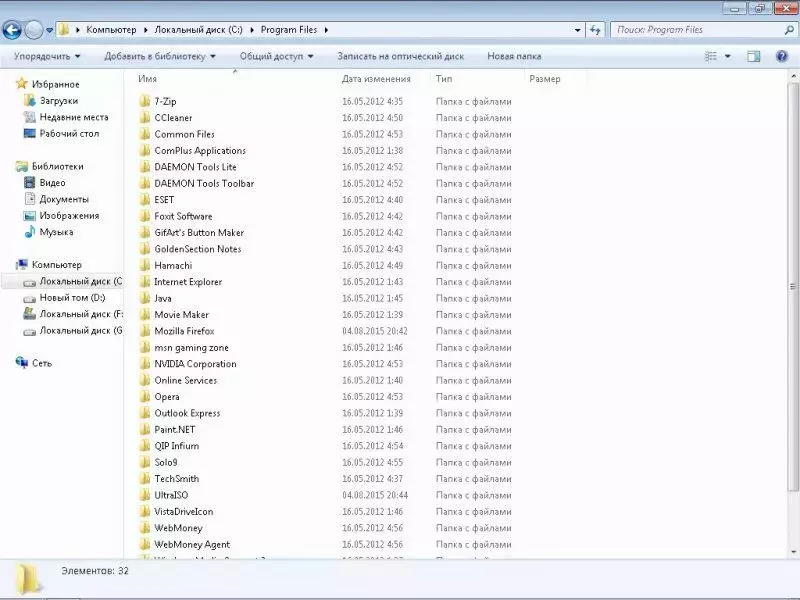Click the DAEMON Tools Lite folder icon
Viewport: 800px width, 600px height.
pos(145,166)
